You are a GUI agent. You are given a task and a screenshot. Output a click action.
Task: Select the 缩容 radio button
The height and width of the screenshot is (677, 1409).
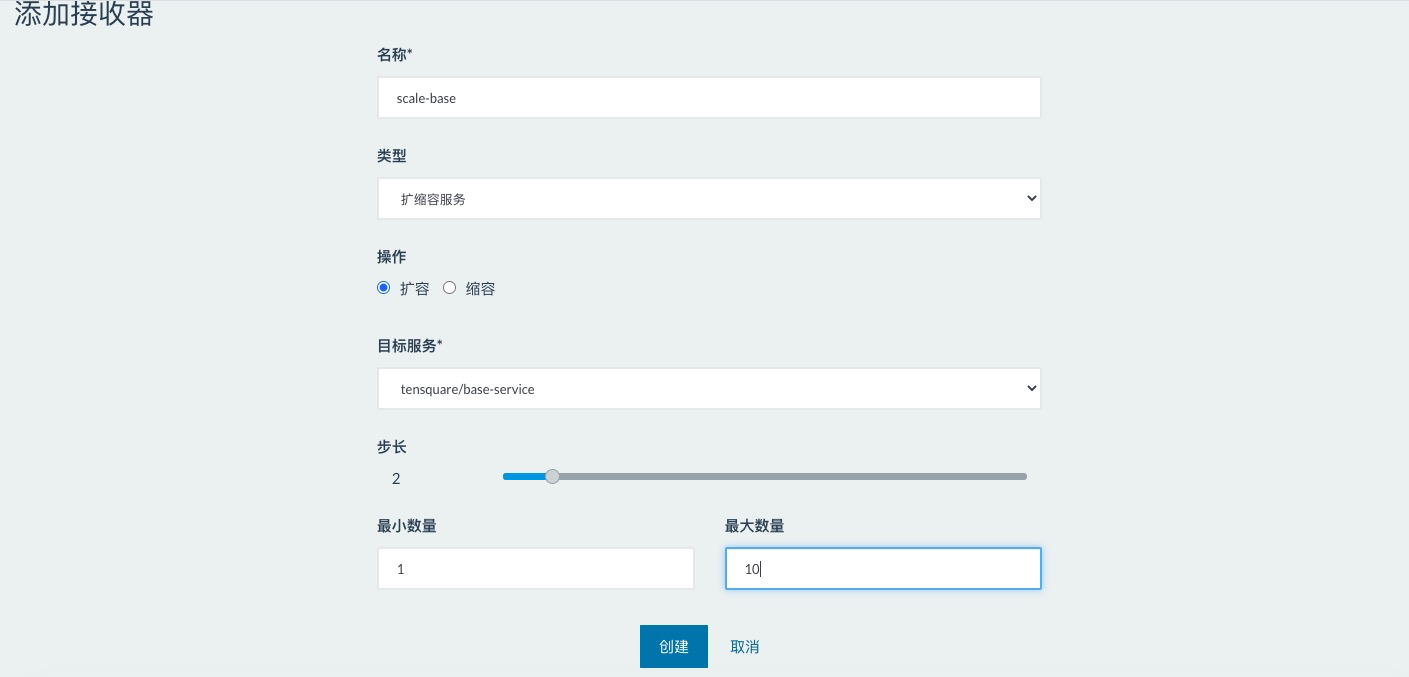(x=449, y=287)
